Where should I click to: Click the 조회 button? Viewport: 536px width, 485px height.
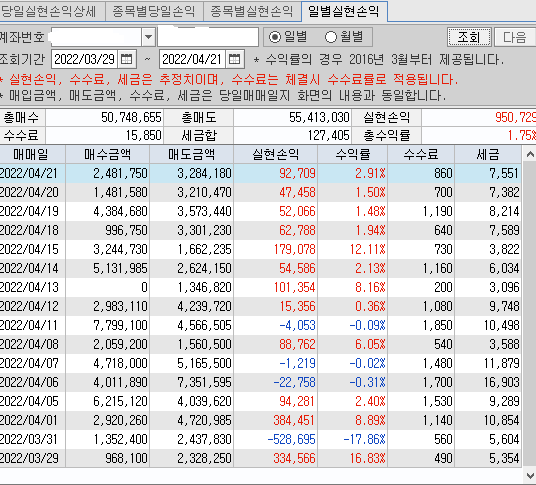(x=469, y=37)
